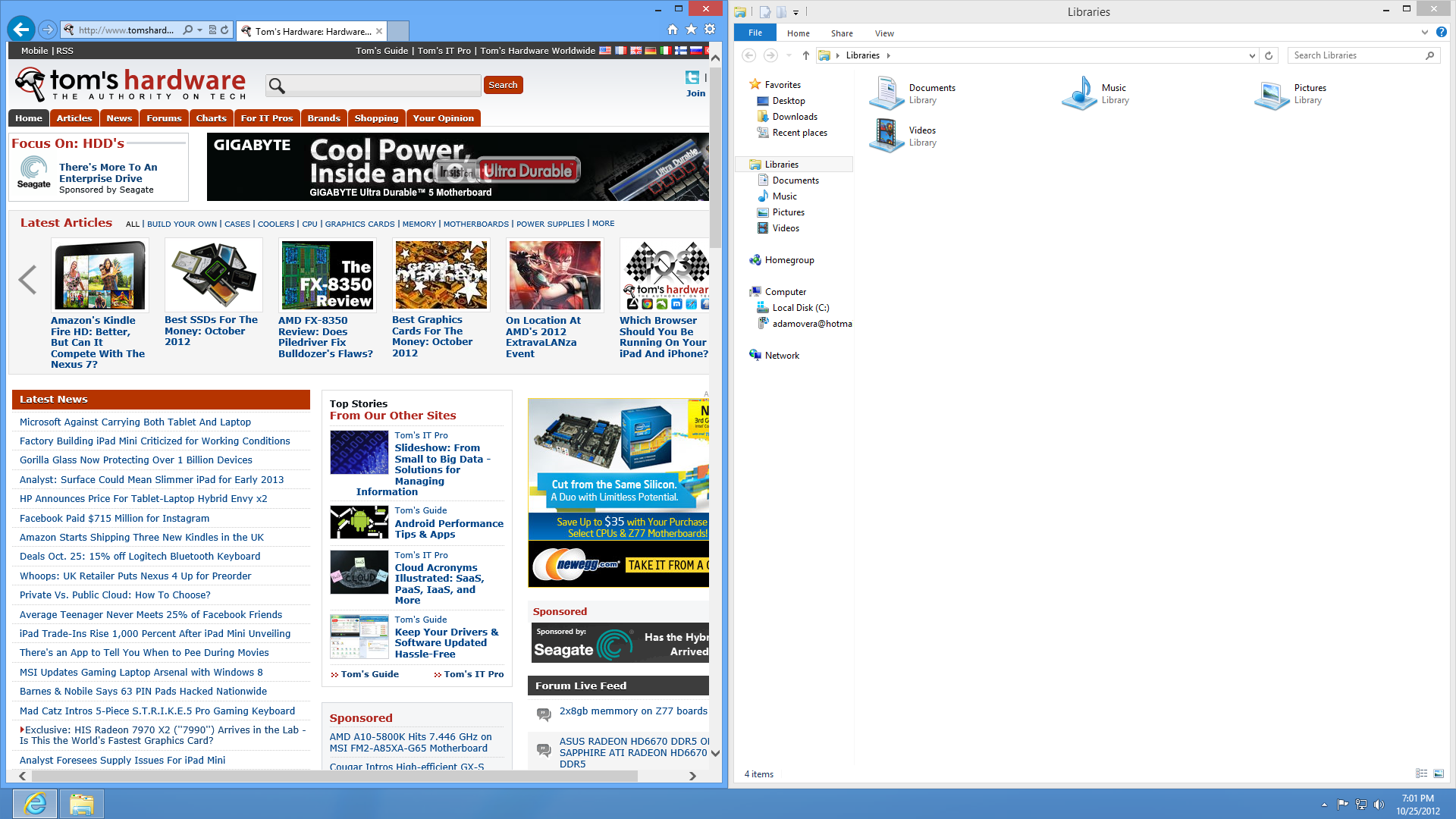Open the Charts tab on Tom's Hardware

point(211,118)
